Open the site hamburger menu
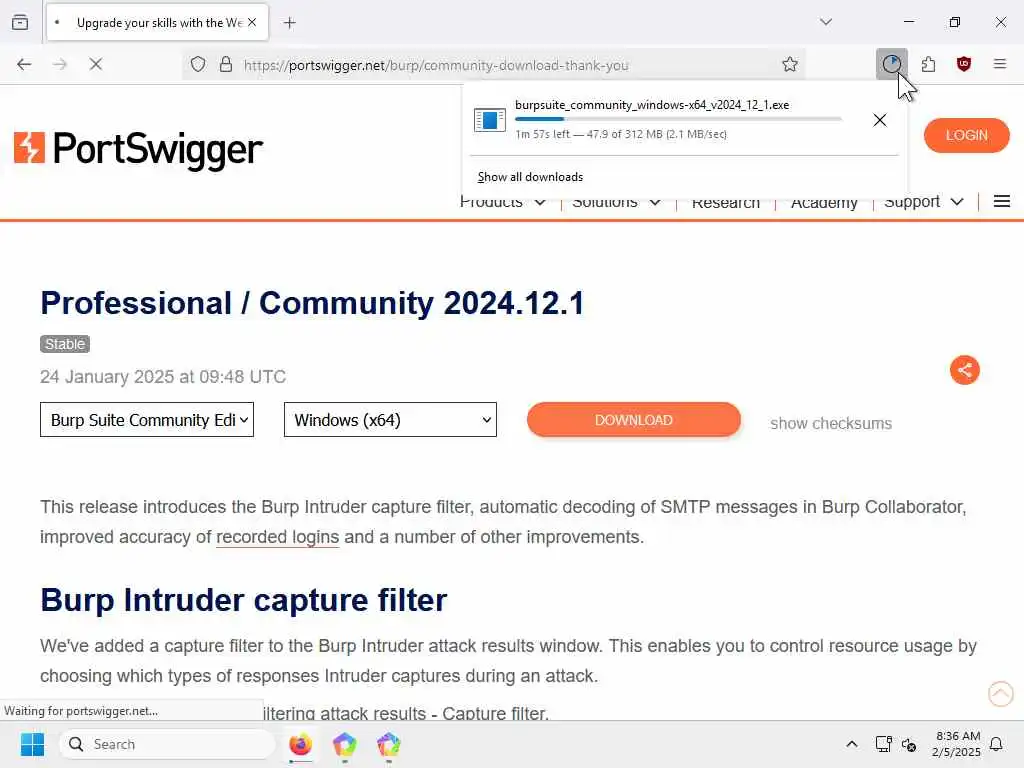Image resolution: width=1024 pixels, height=768 pixels. point(1002,201)
